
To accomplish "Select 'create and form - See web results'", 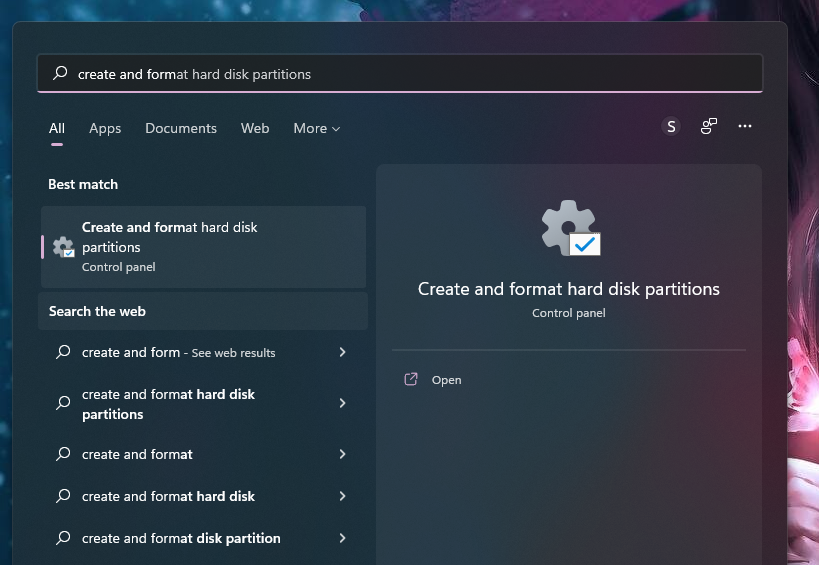I will tap(203, 352).
